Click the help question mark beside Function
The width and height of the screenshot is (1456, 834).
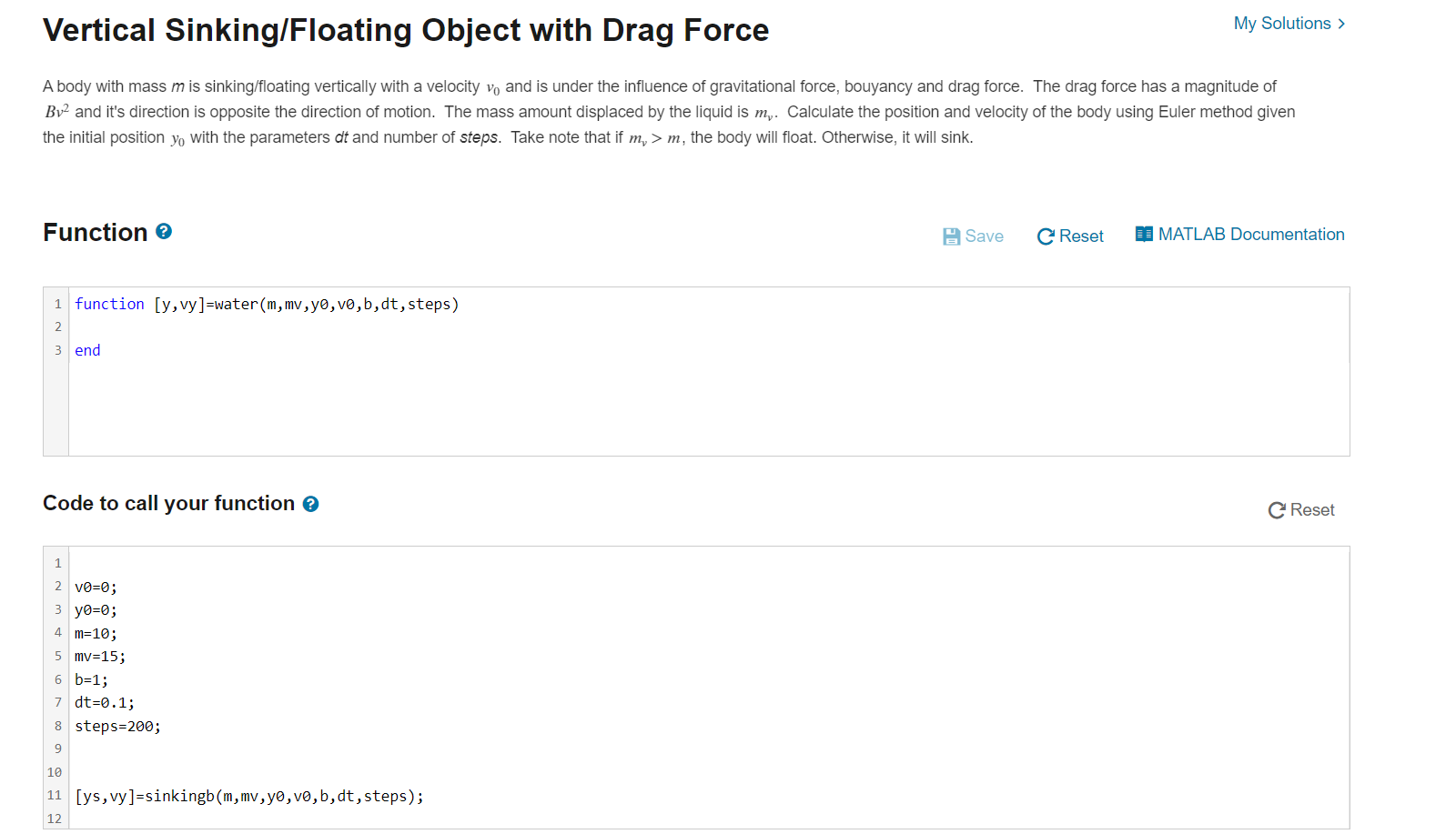click(x=163, y=231)
